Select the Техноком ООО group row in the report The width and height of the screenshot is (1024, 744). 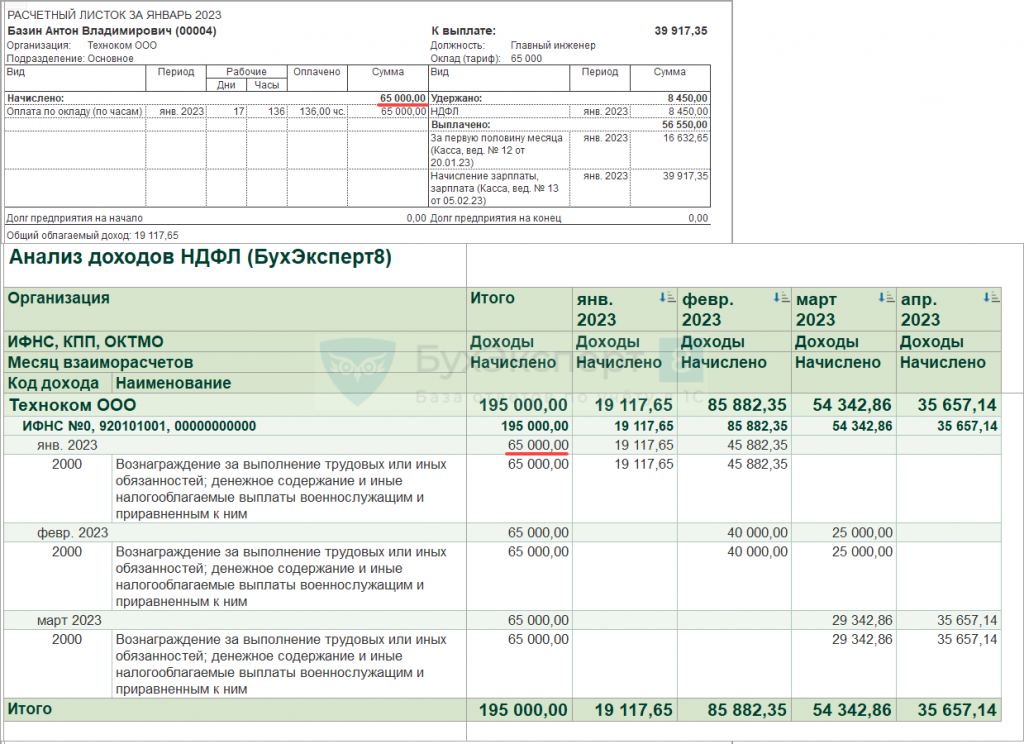point(503,405)
